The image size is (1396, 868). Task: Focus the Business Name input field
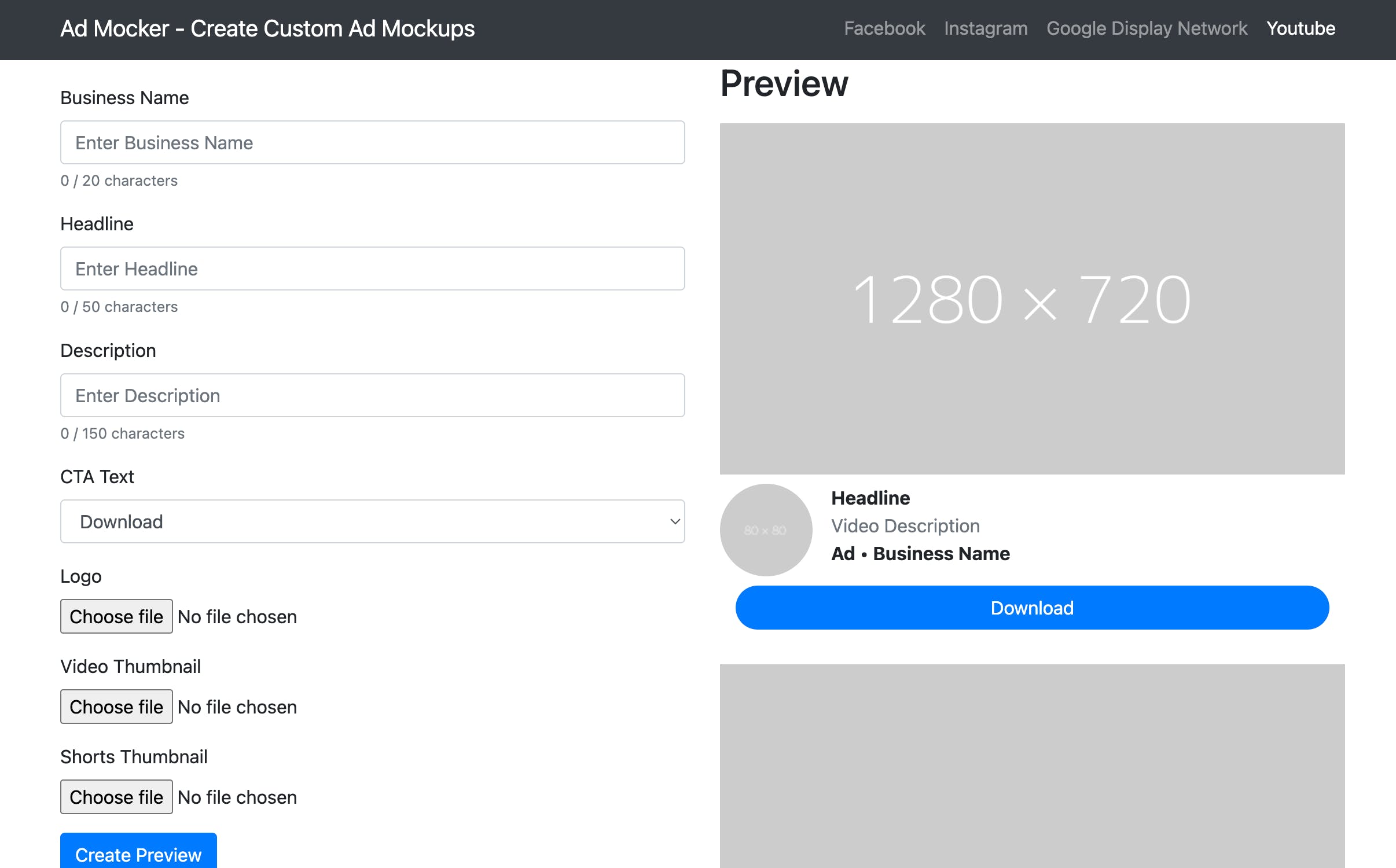click(x=372, y=142)
